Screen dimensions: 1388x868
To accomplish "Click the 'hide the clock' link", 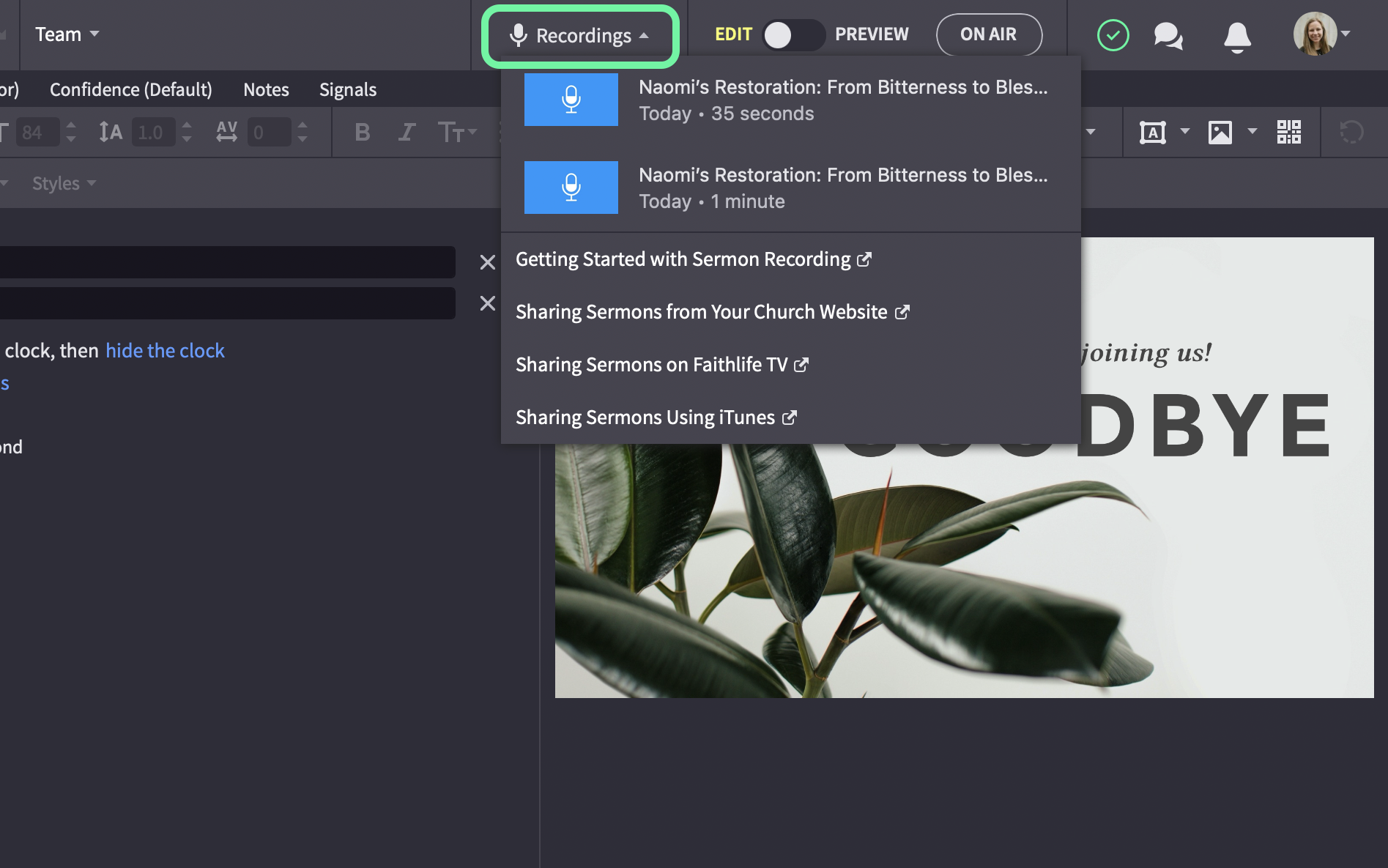I will (165, 351).
